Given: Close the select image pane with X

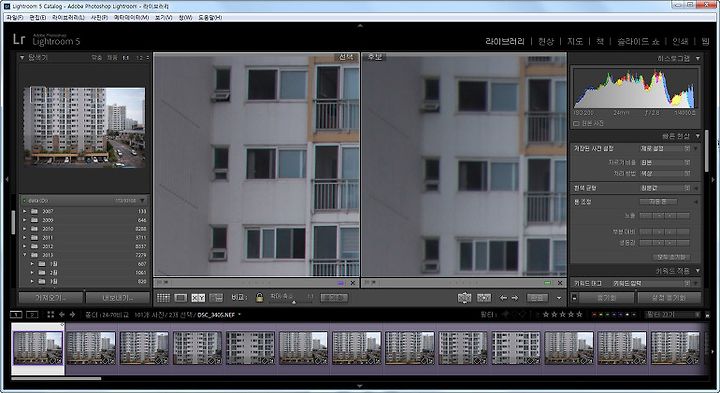Looking at the screenshot, I should (353, 283).
